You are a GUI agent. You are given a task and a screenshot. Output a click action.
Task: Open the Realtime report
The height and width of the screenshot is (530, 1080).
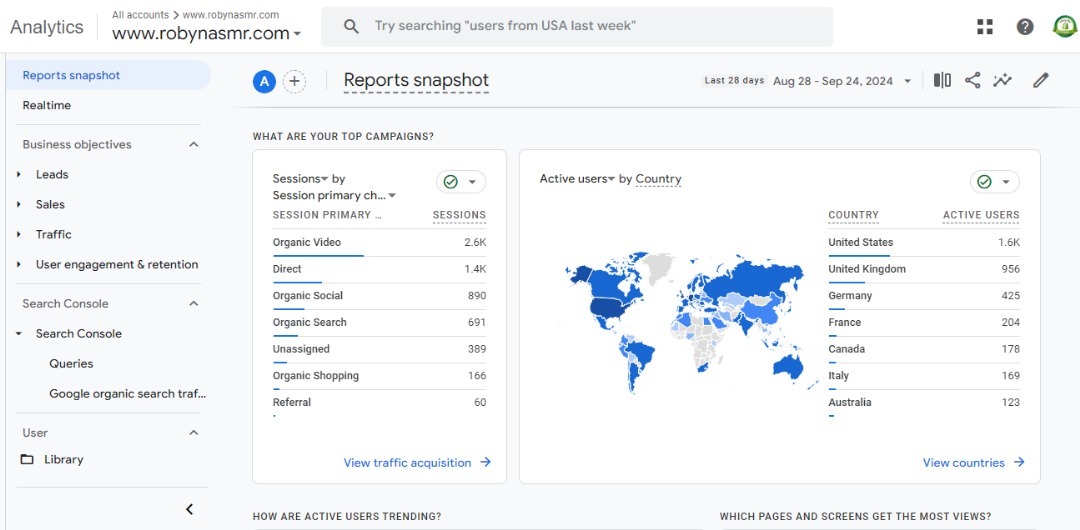[x=47, y=105]
